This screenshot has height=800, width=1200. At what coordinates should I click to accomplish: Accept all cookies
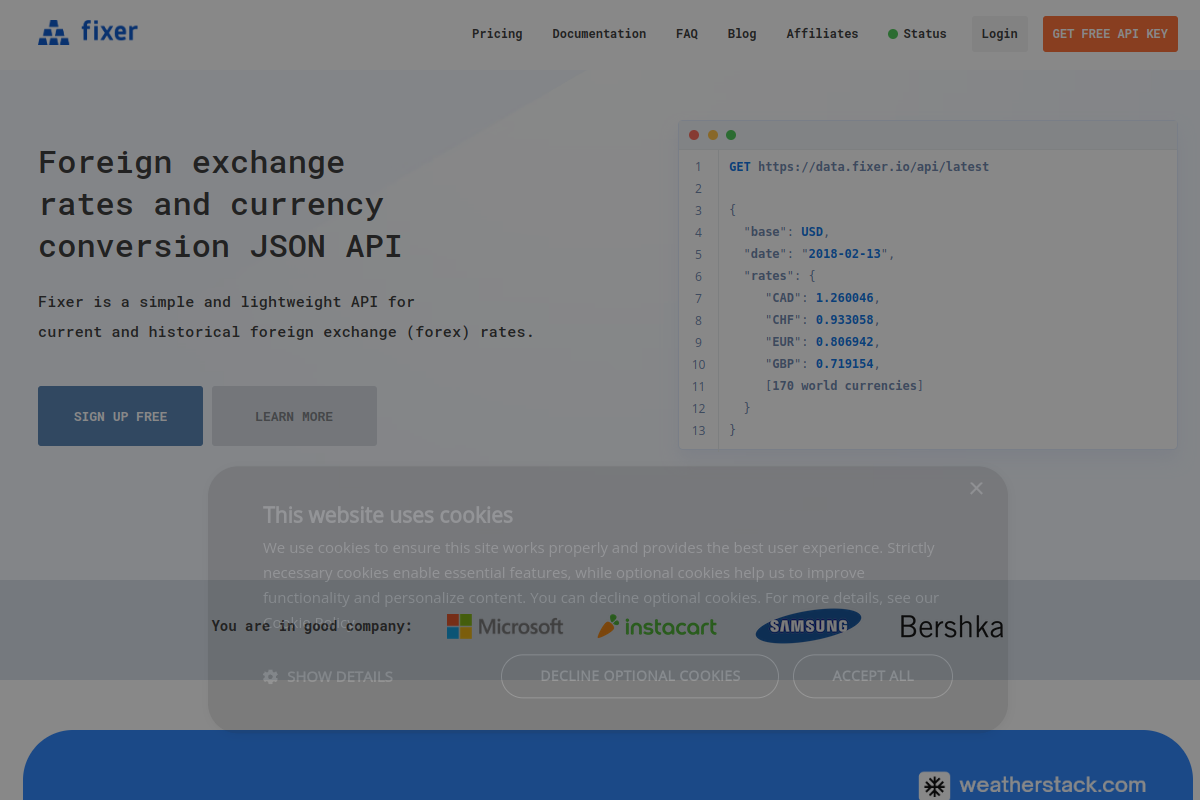[x=872, y=676]
